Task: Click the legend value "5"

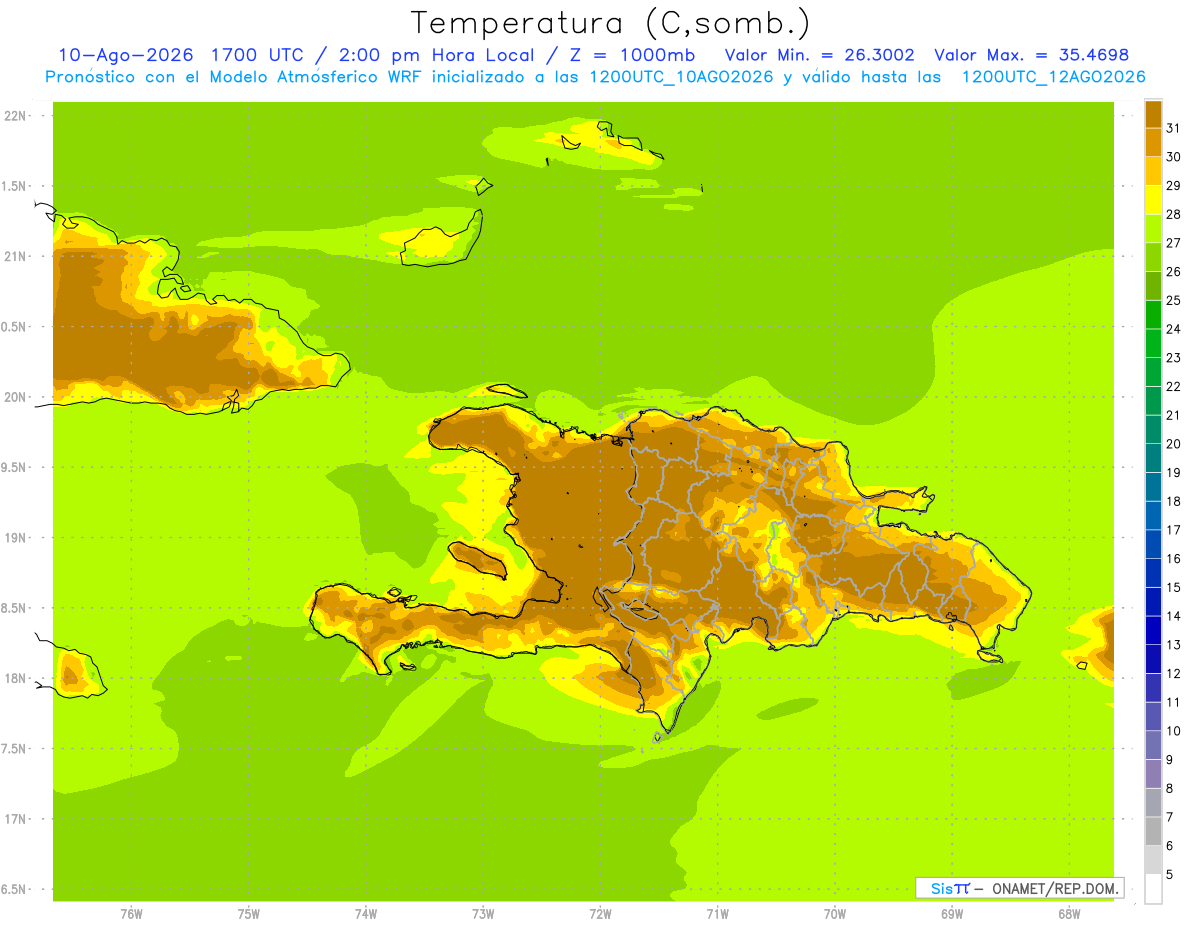Action: point(1169,874)
